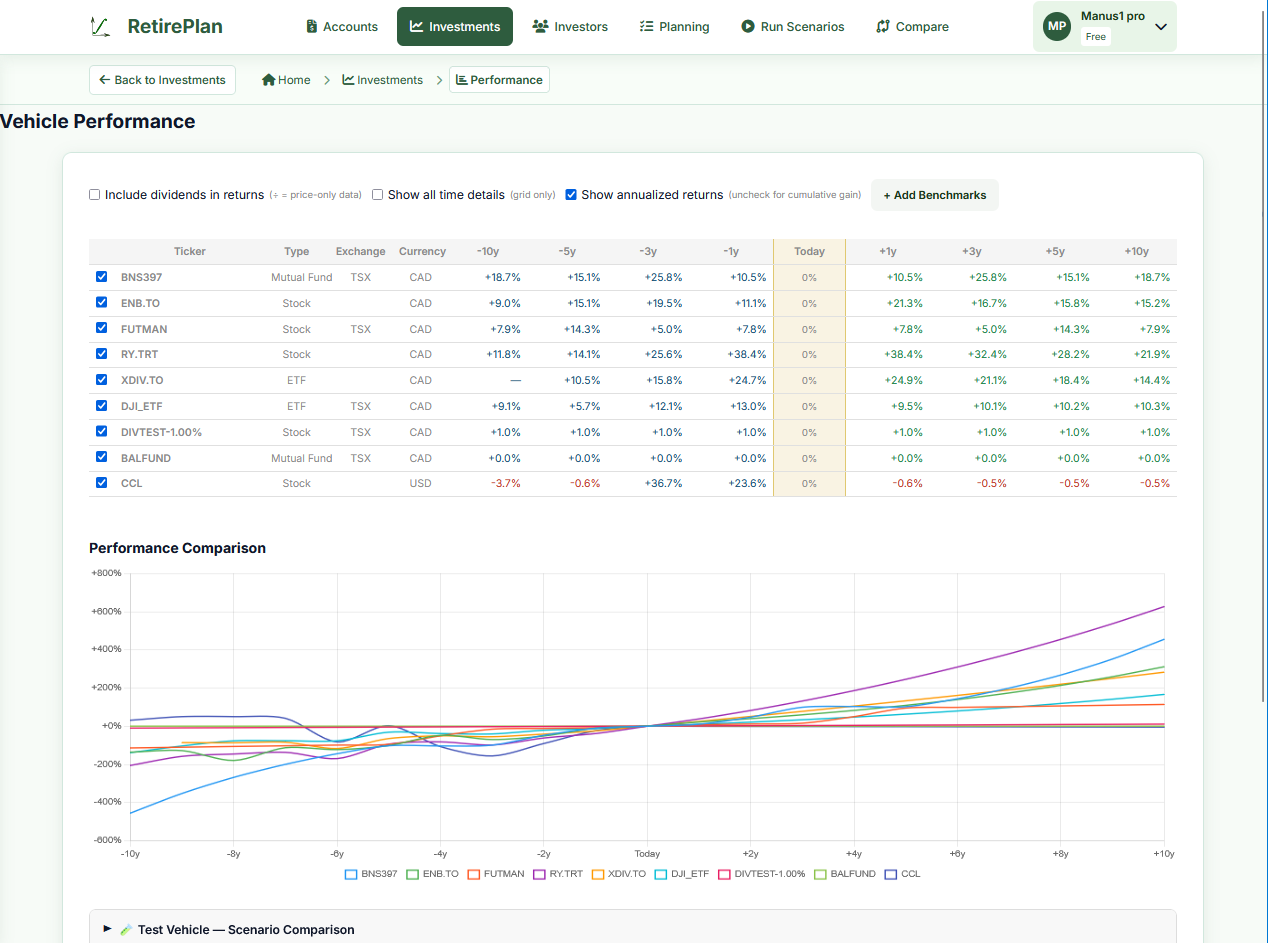Click the Home house icon in breadcrumb
Screen dimensions: 1268x943
[268, 80]
